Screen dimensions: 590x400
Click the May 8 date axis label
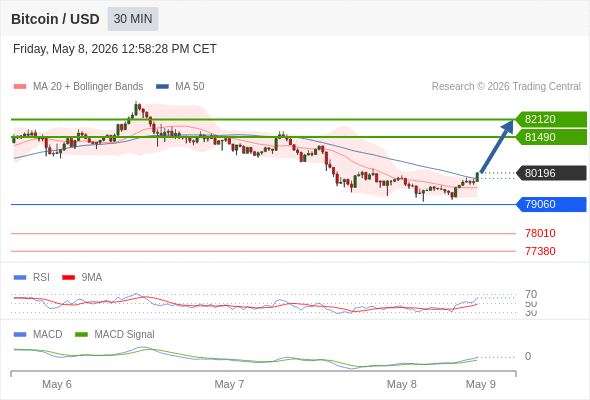tap(401, 384)
